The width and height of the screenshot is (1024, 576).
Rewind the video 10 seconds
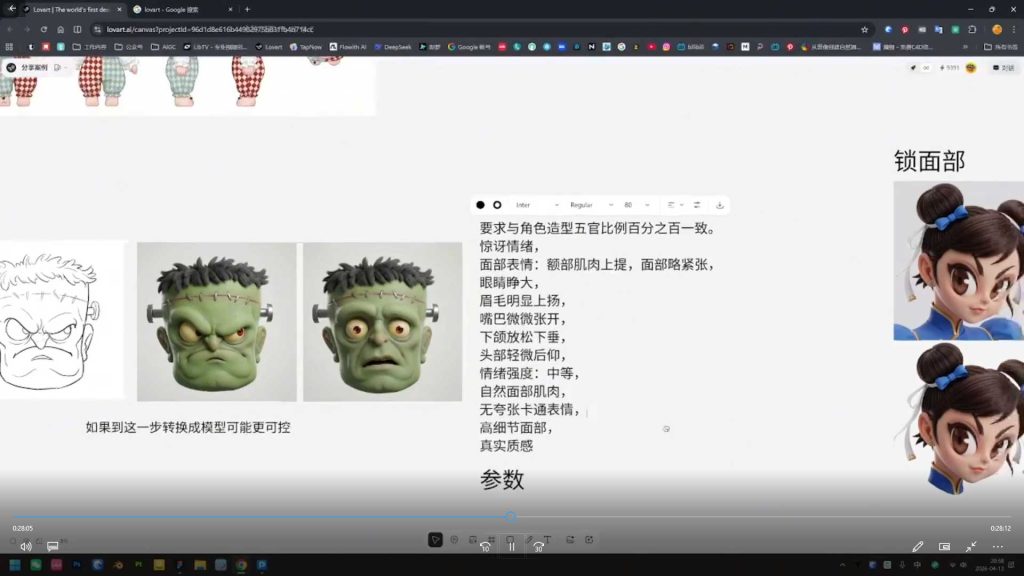tap(485, 547)
